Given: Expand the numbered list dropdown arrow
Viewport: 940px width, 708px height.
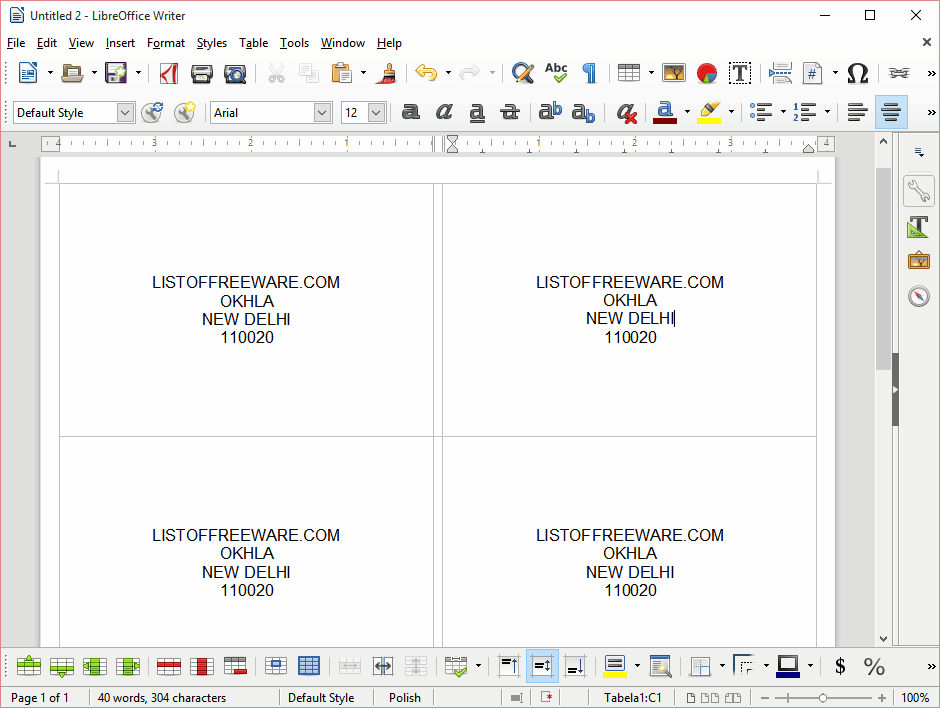Looking at the screenshot, I should [827, 112].
